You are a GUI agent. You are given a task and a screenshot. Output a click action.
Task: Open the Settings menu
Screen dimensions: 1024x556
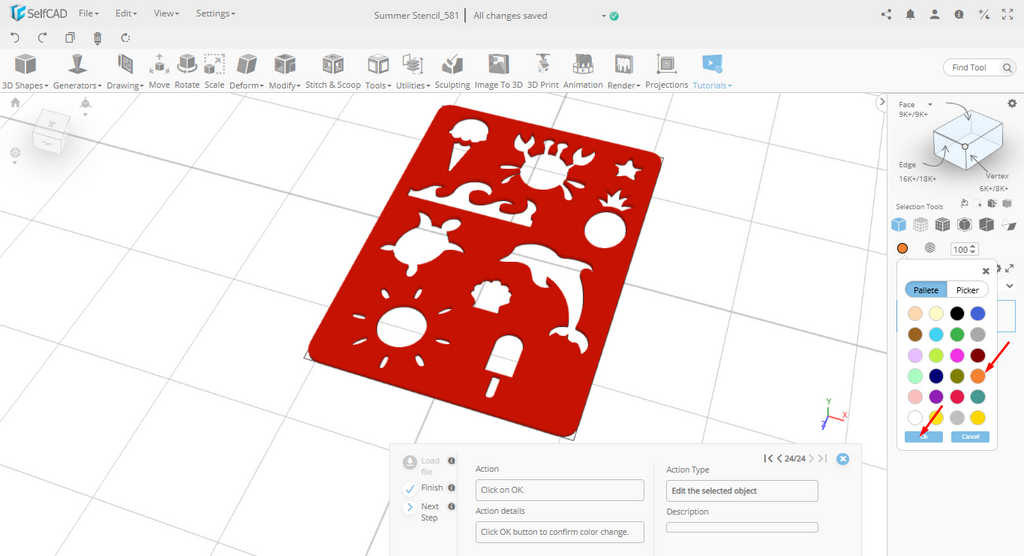pos(215,14)
